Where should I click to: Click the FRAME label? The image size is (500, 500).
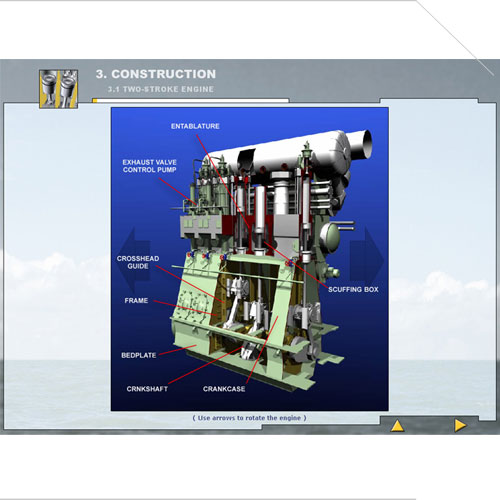pyautogui.click(x=136, y=301)
